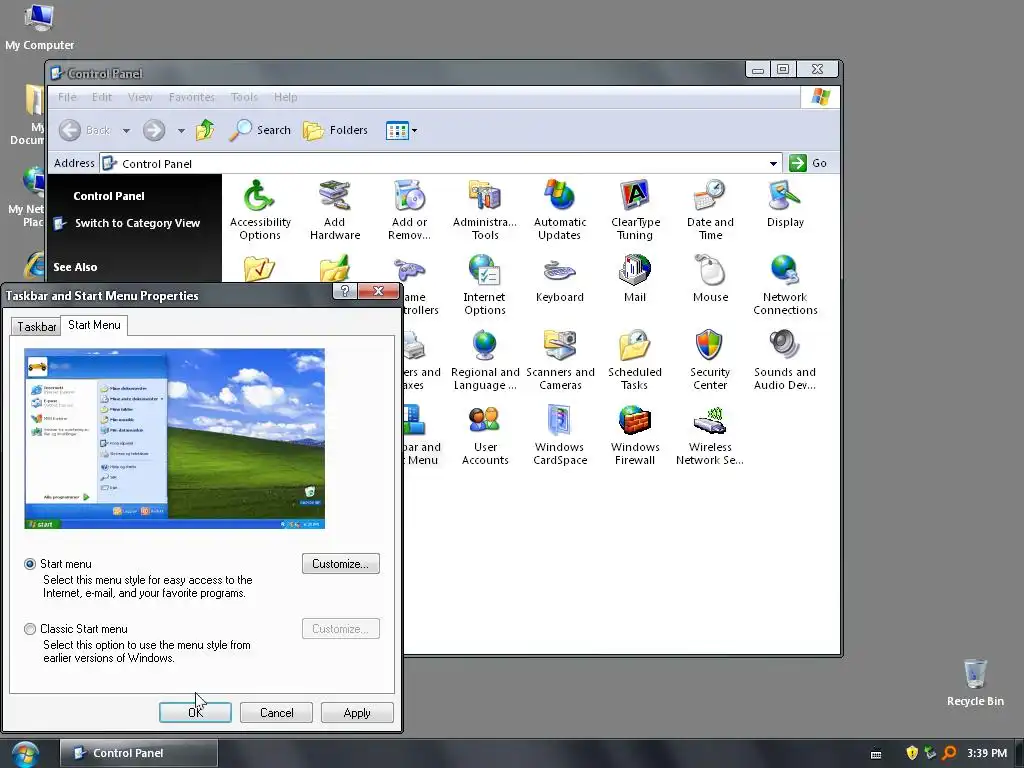
Task: Open Network Connections icon
Action: 785,285
